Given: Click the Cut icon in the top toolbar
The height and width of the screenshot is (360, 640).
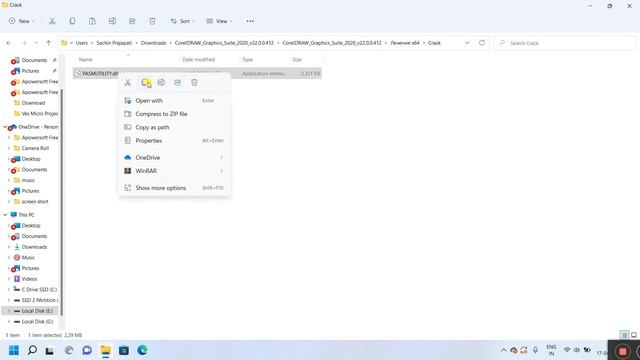Looking at the screenshot, I should [x=52, y=21].
